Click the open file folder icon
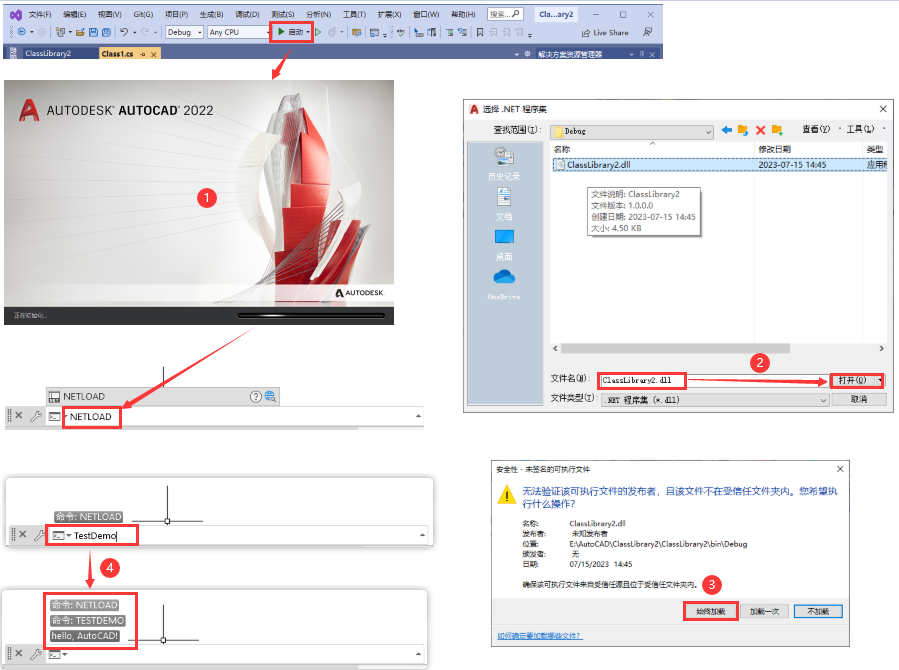Viewport: 899px width, 670px height. coord(80,32)
